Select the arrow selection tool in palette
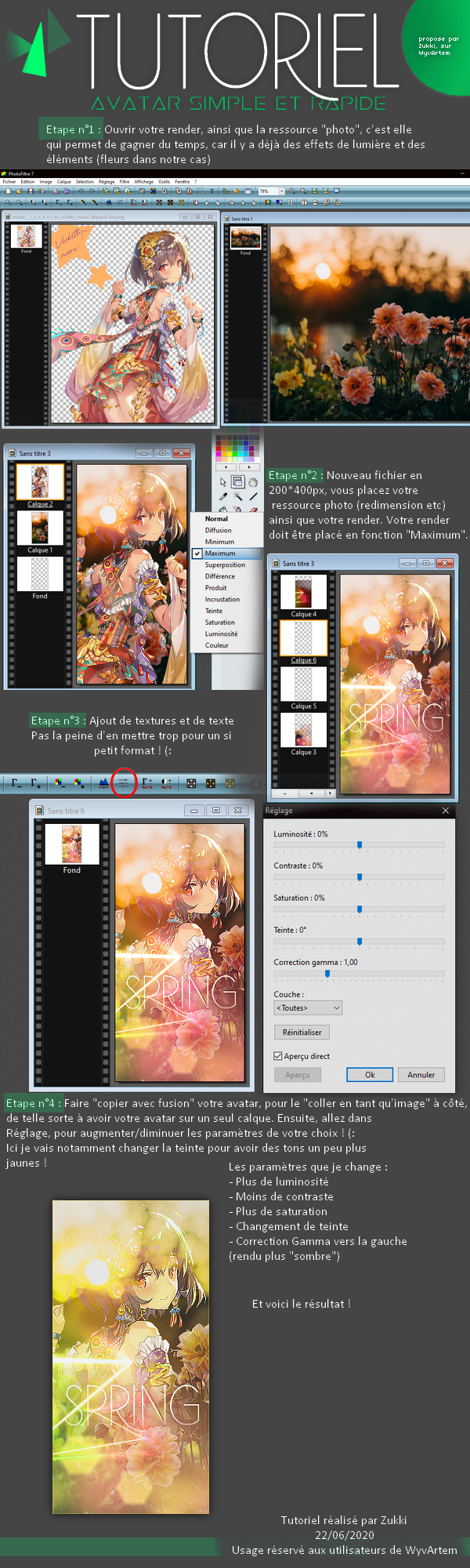Image resolution: width=470 pixels, height=1568 pixels. [223, 482]
